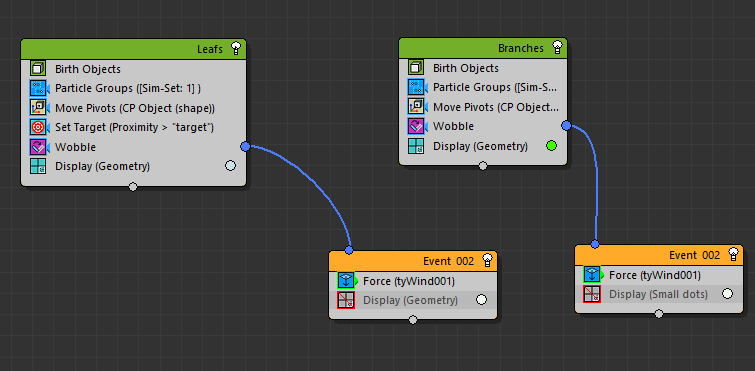
Task: Click disabled Display (Small dots) icon
Action: click(592, 294)
